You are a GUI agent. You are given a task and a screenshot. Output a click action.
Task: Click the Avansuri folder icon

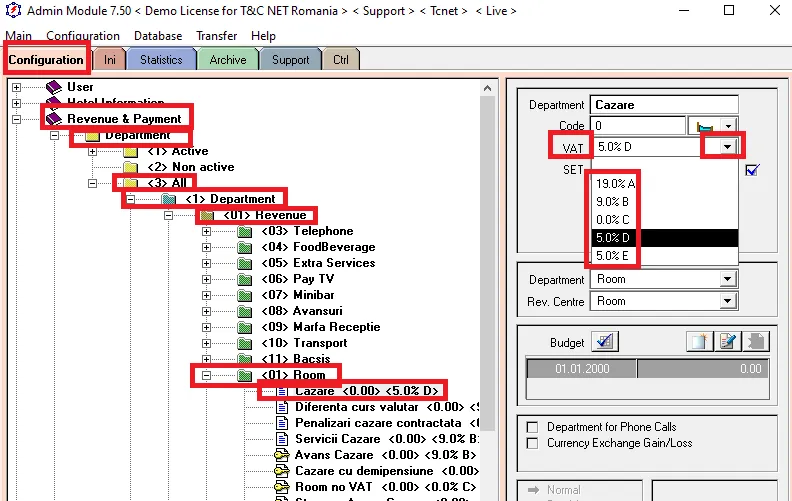pos(245,311)
